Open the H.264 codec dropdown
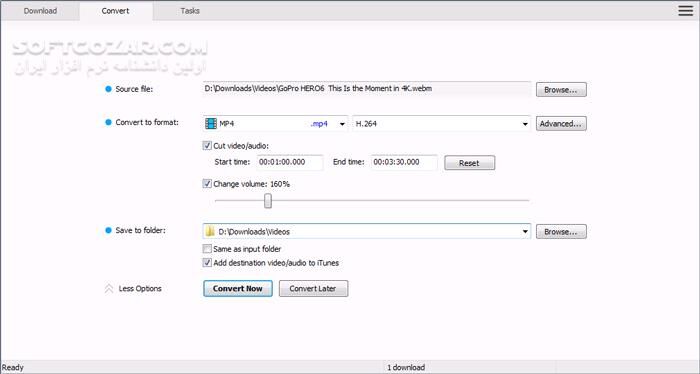This screenshot has width=700, height=374. 525,124
